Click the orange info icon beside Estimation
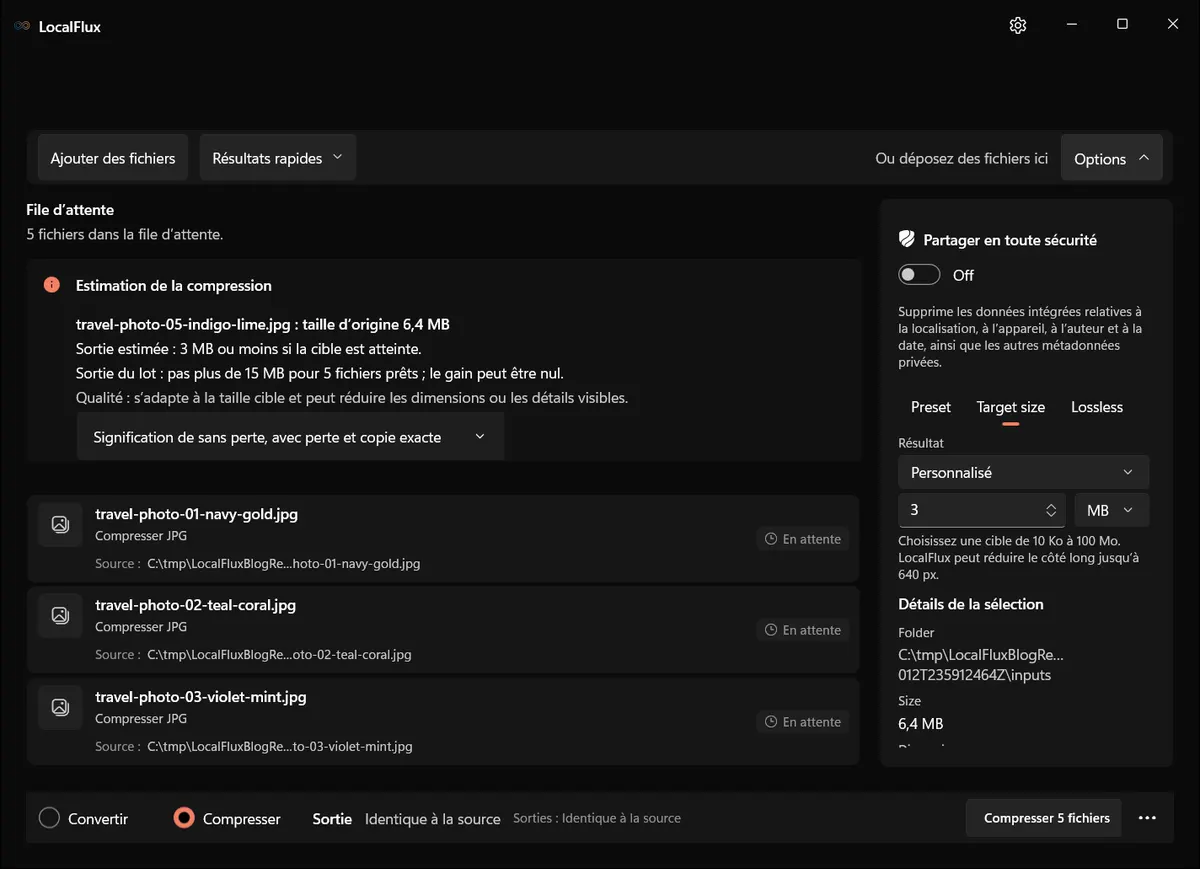 coord(52,285)
